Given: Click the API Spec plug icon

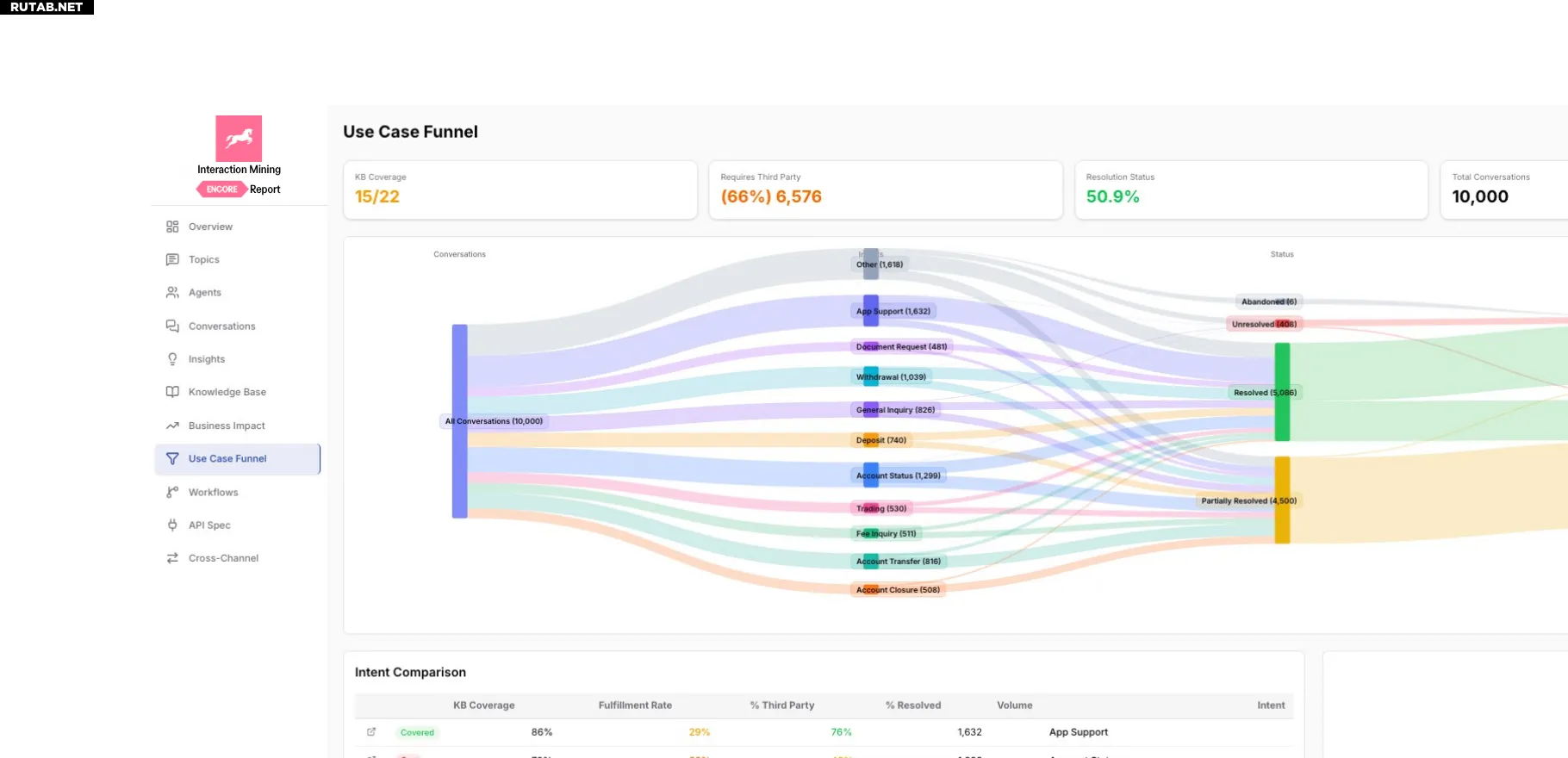Looking at the screenshot, I should point(172,525).
